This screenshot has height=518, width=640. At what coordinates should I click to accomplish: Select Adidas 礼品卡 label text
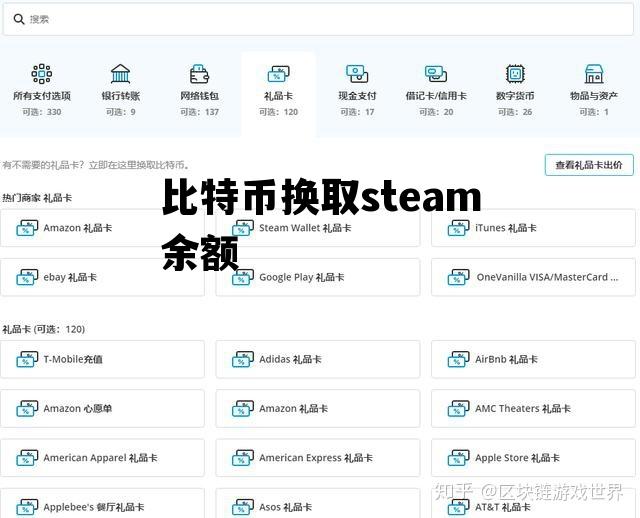(290, 359)
